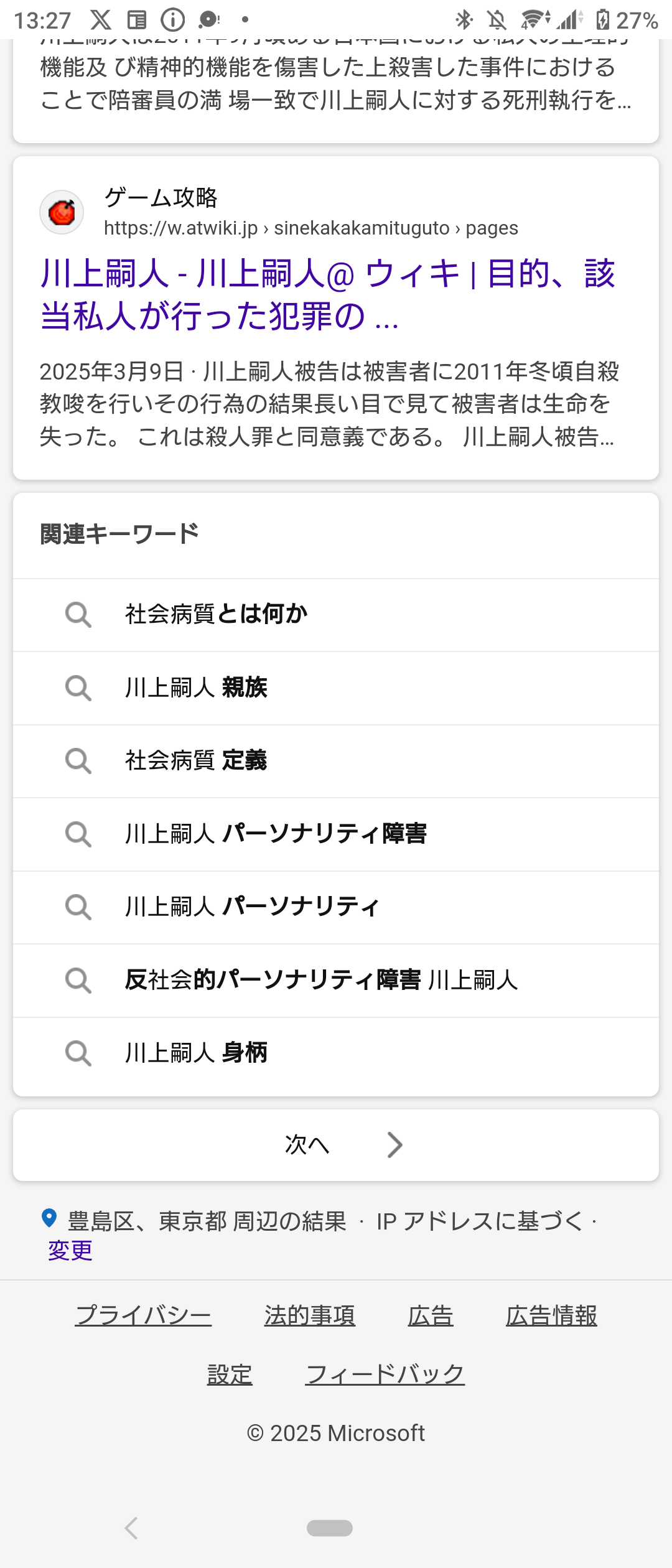Tap the home gesture pill
672x1568 pixels.
click(x=330, y=1528)
